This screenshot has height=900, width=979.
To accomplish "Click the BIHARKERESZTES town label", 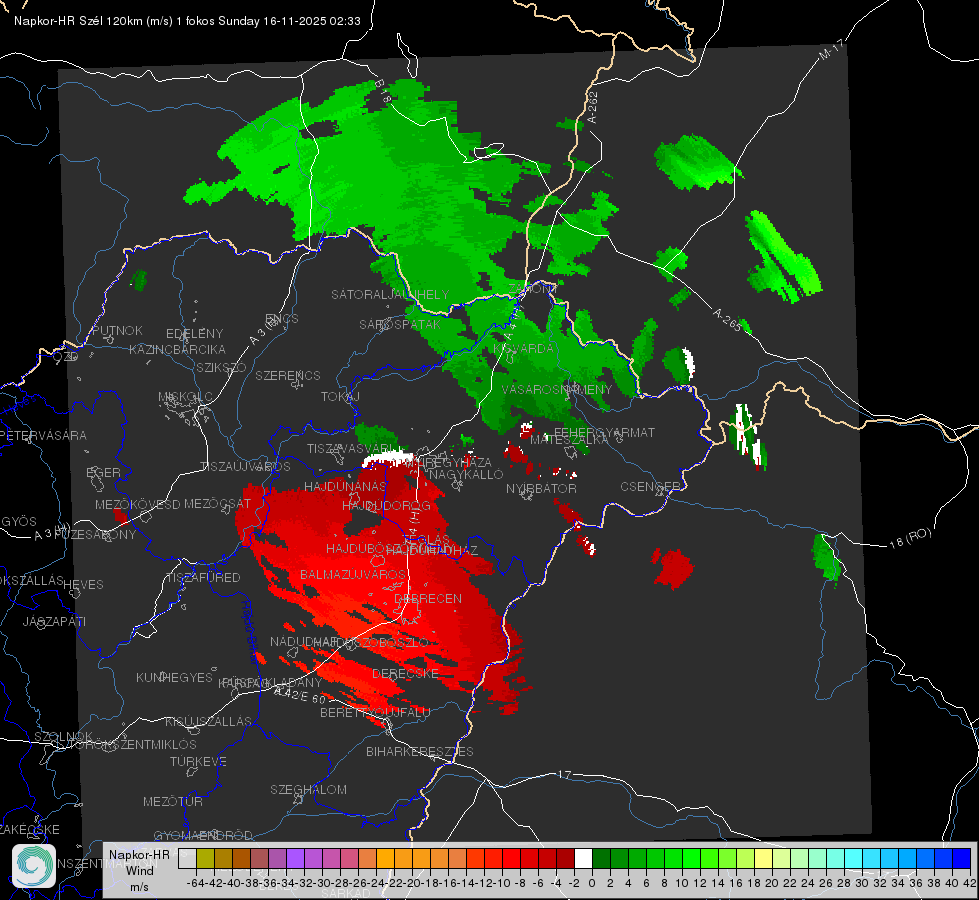I will point(420,751).
